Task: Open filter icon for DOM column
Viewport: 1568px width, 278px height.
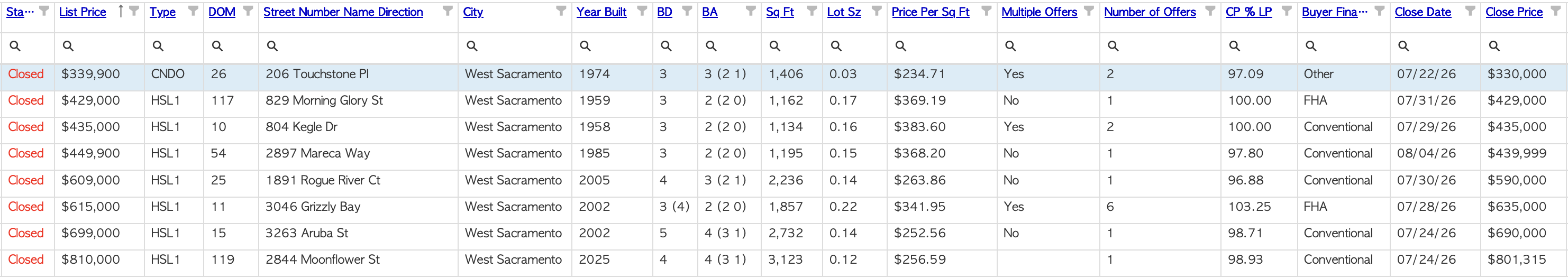Action: (248, 11)
